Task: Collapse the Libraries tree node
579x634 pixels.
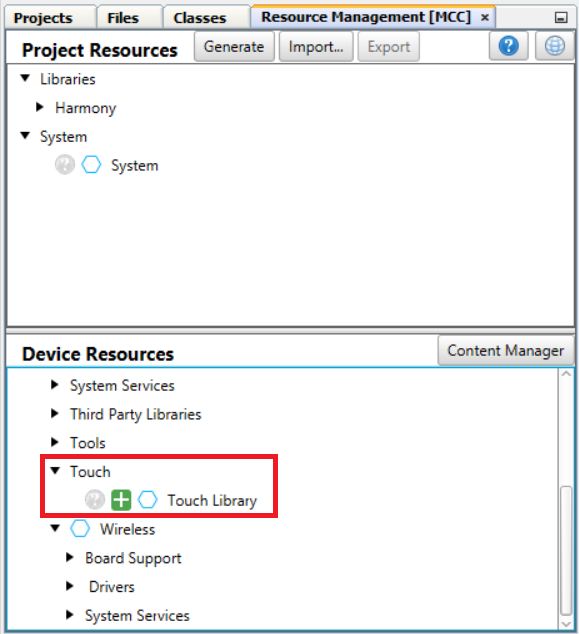Action: coord(25,78)
